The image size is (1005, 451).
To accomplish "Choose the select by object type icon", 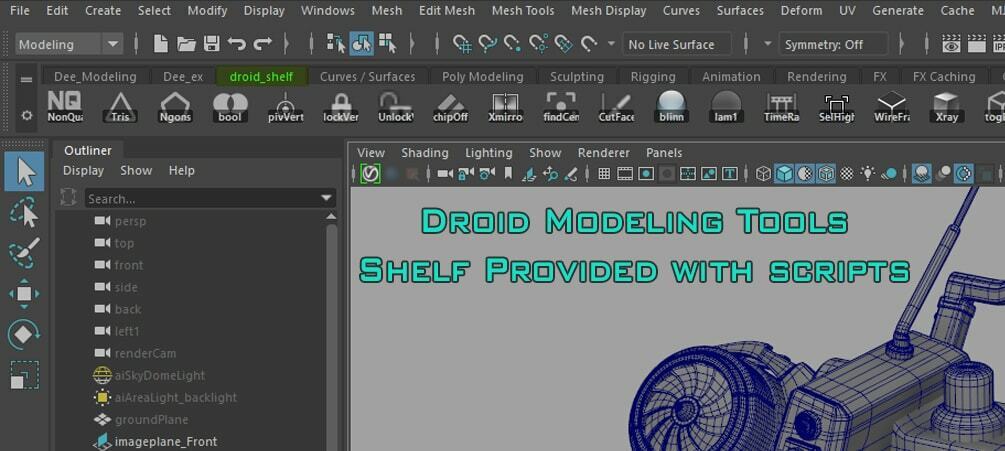I will [x=361, y=44].
